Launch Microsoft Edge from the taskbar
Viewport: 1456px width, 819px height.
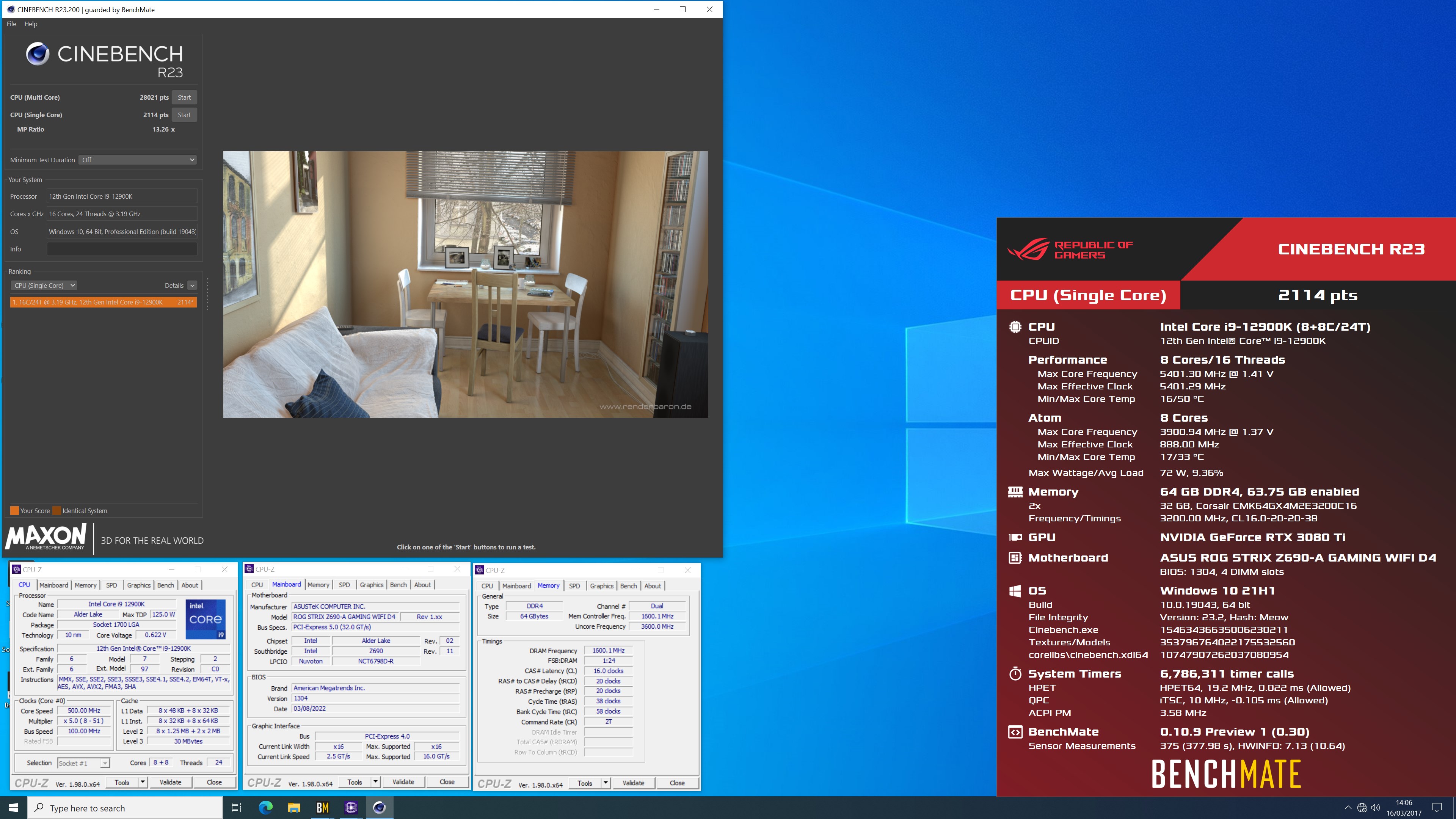tap(265, 808)
